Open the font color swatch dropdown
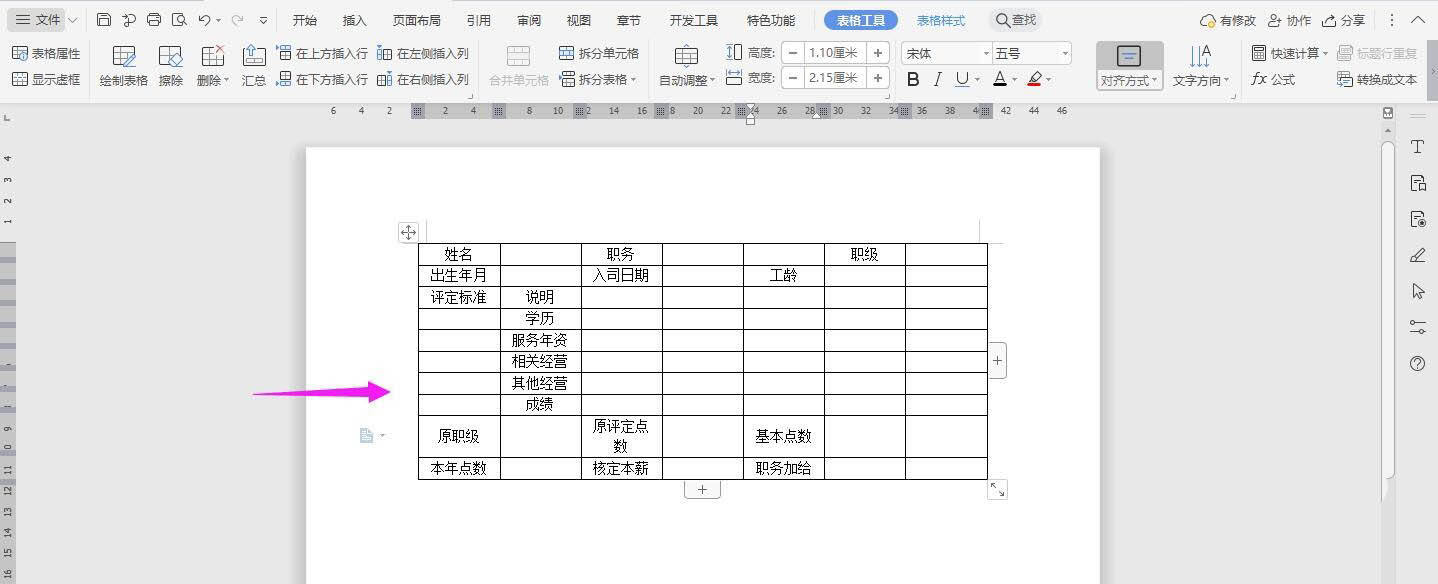The image size is (1438, 584). (1013, 79)
